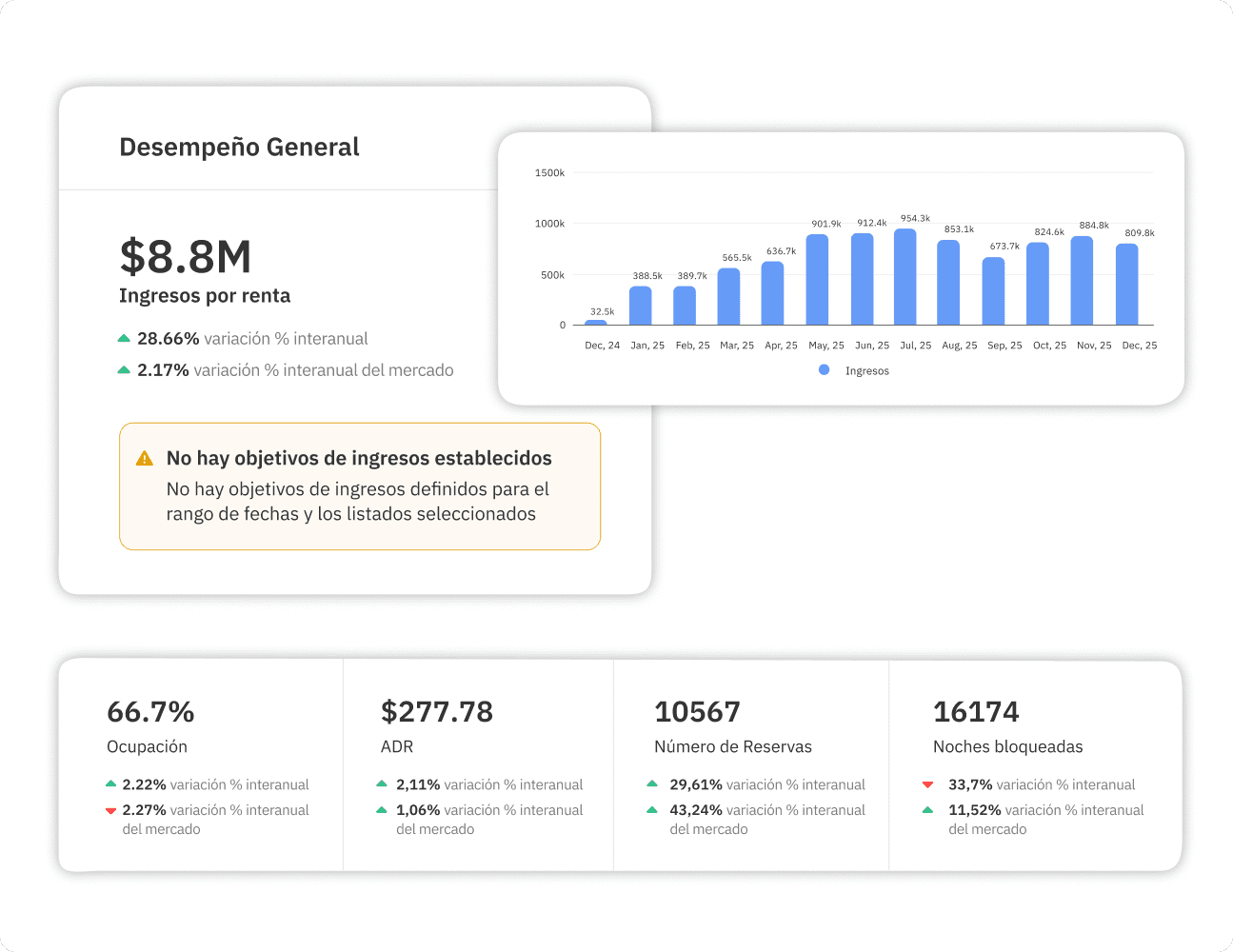Viewport: 1233px width, 952px height.
Task: Open the Desempeño General card options
Action: coord(239,147)
